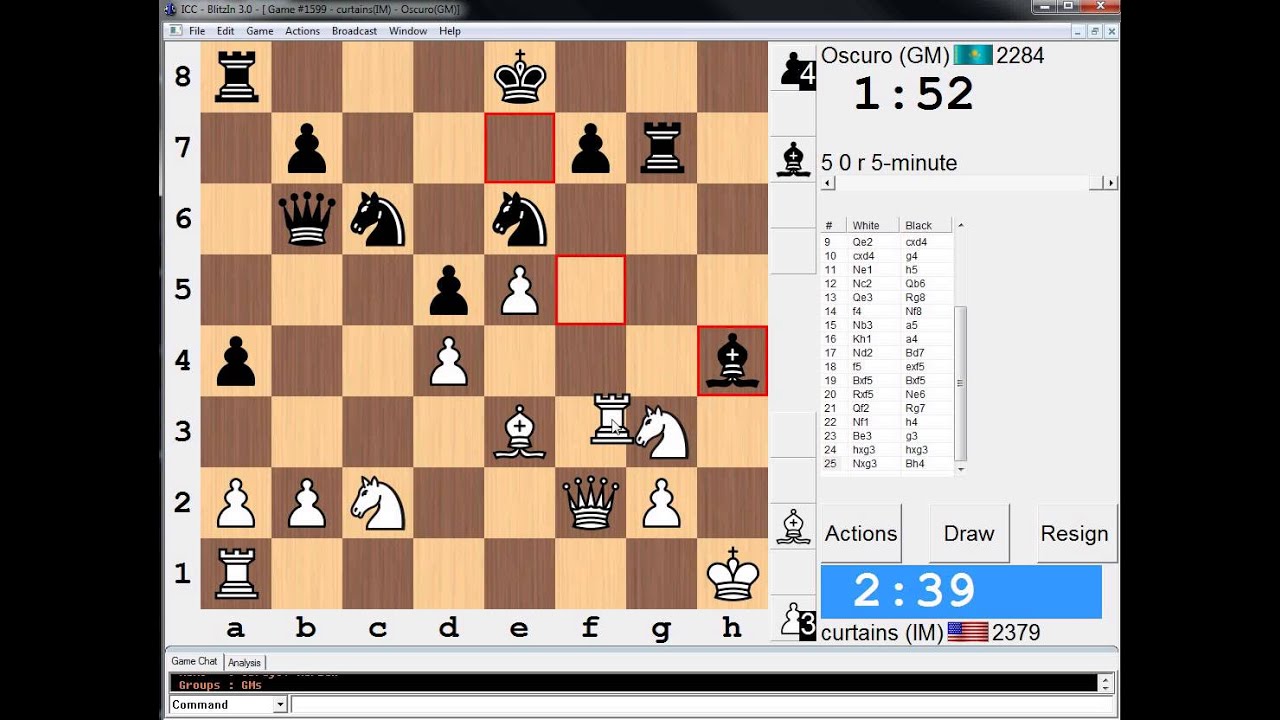The image size is (1280, 720).
Task: Click curtains (IM) player name
Action: click(882, 632)
